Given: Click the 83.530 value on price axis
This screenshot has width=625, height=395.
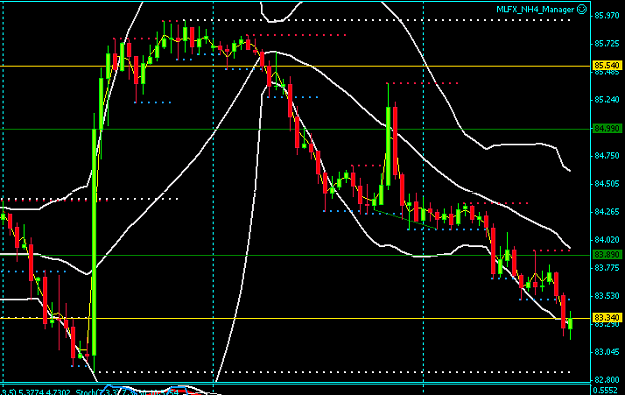Looking at the screenshot, I should 607,296.
